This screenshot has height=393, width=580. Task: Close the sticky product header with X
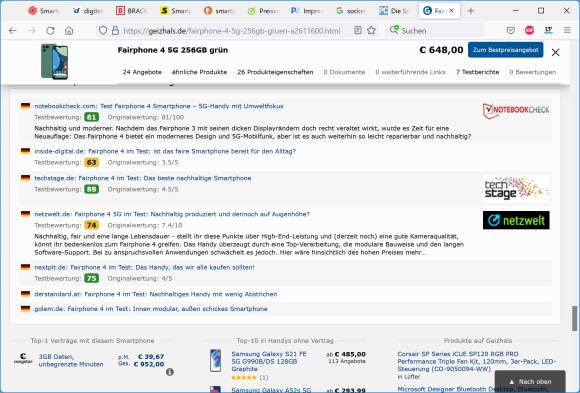555,52
